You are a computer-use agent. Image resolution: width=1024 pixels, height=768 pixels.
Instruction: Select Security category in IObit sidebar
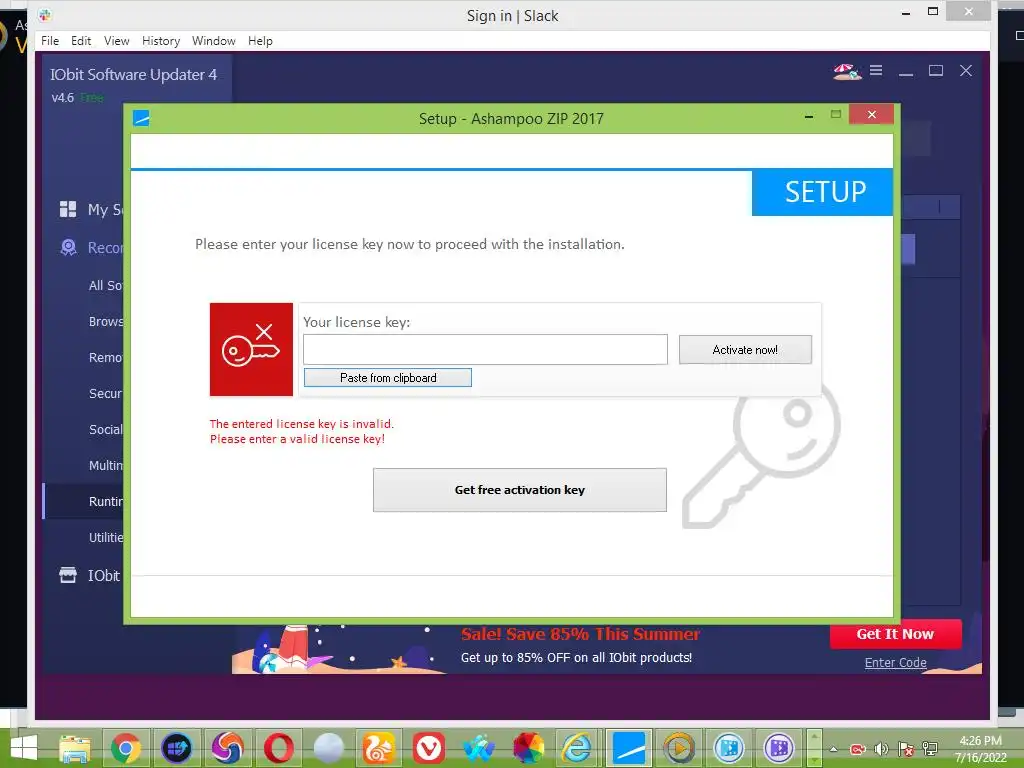tap(105, 393)
